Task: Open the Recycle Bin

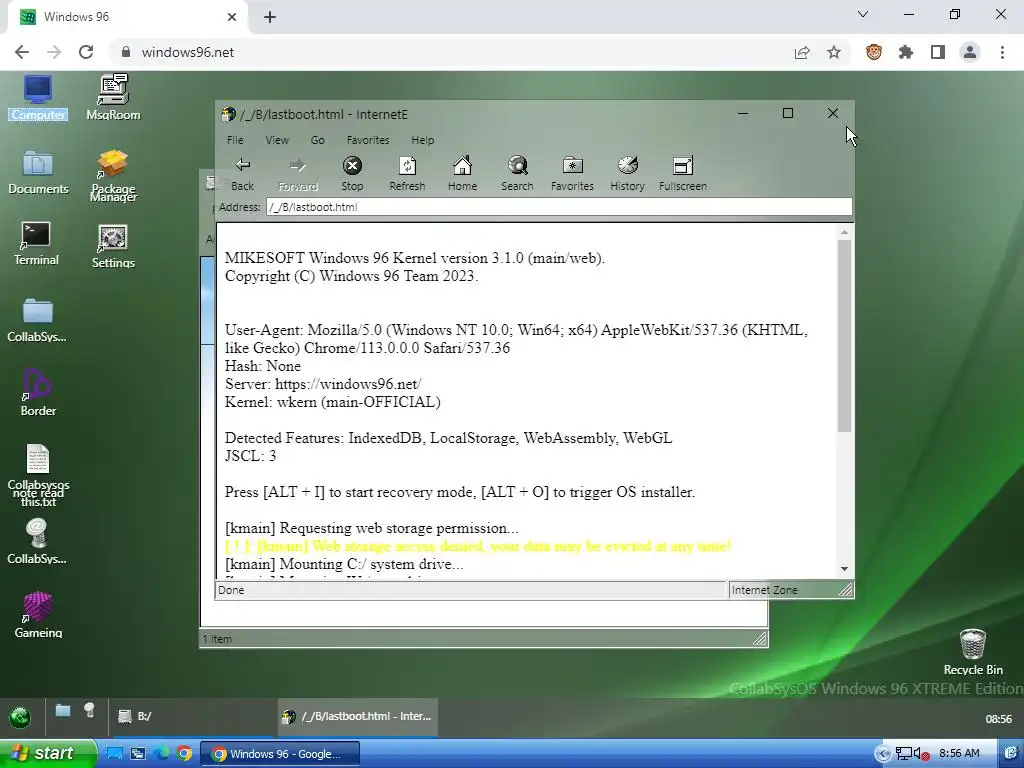Action: 972,652
